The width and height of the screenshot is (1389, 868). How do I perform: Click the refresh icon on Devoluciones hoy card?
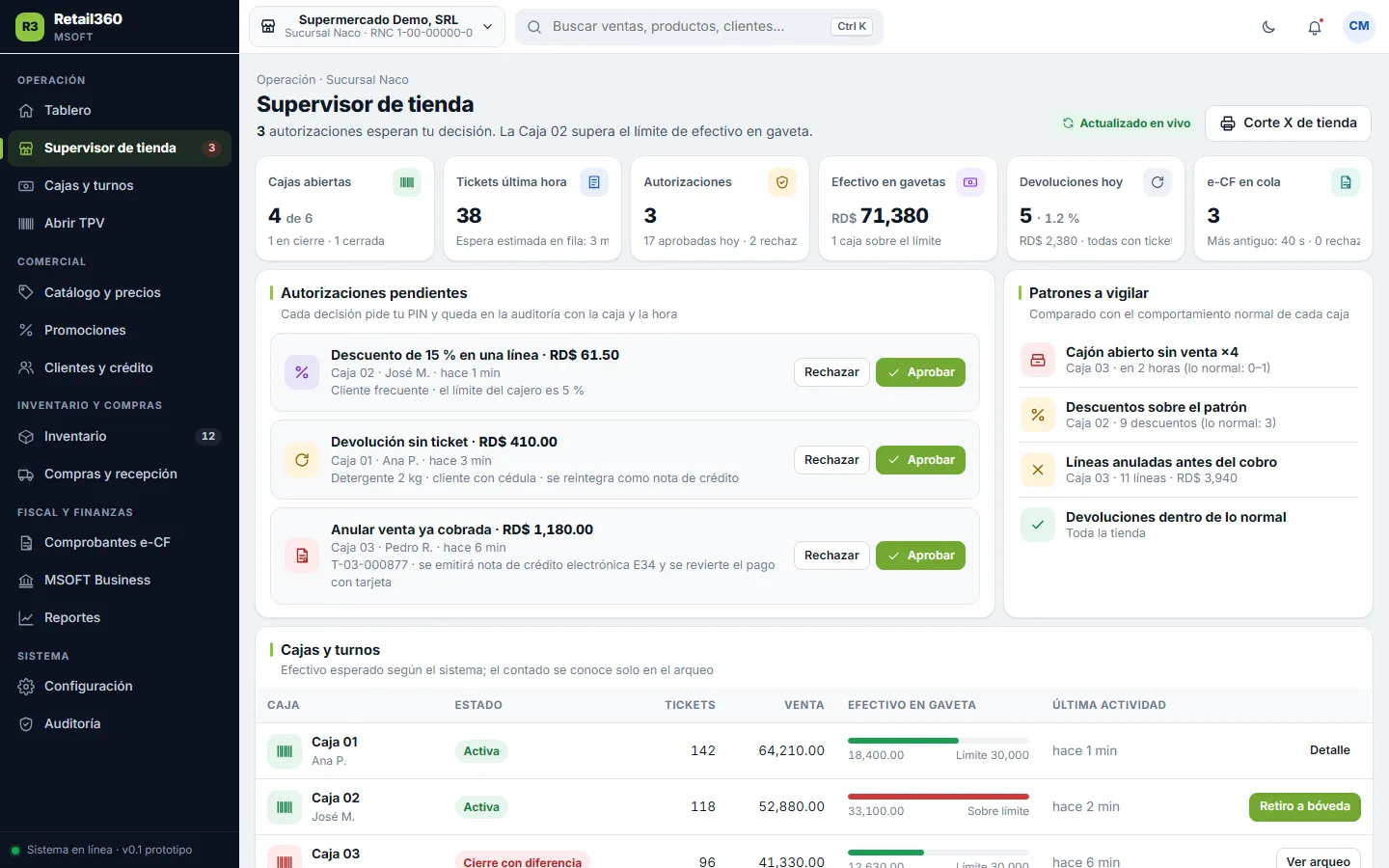pos(1157,182)
